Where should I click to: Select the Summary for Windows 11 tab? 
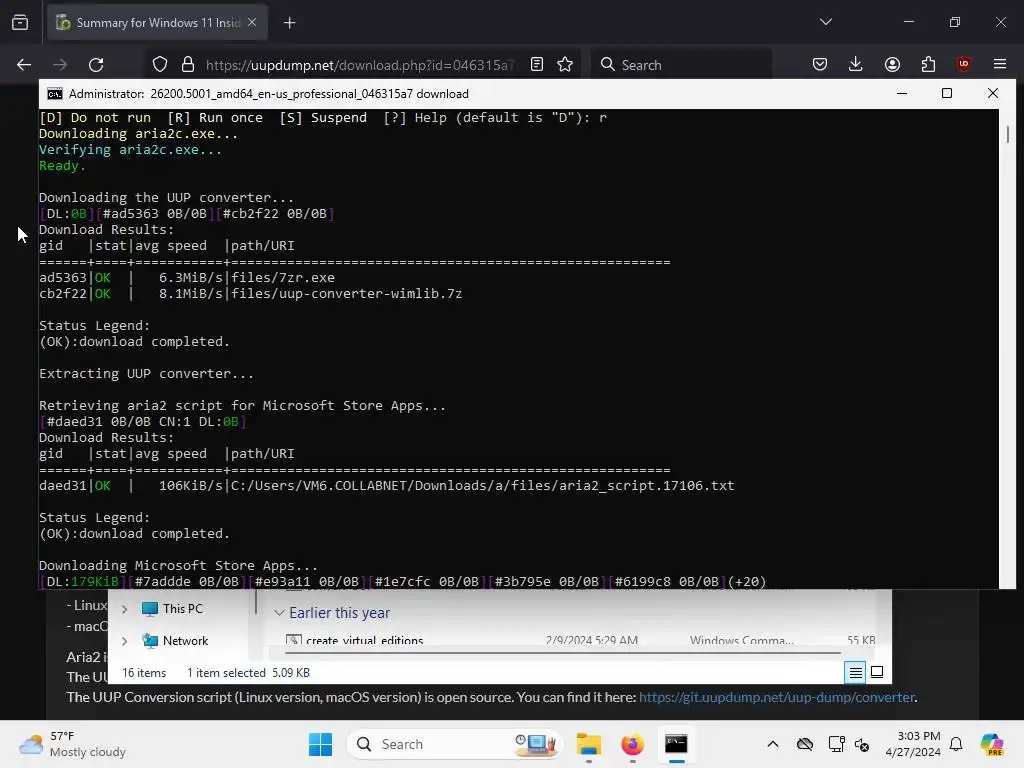157,23
